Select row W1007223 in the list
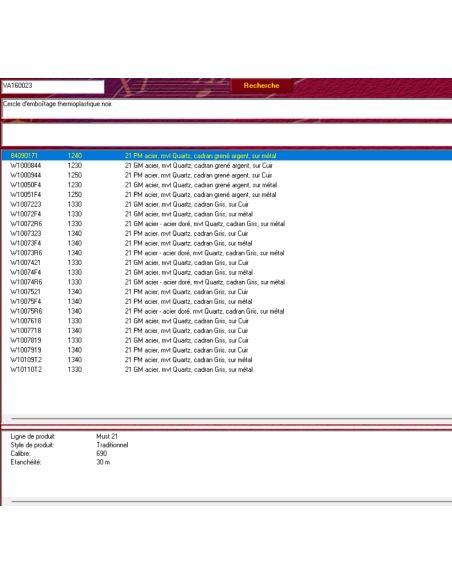Image resolution: width=452 pixels, height=584 pixels. [x=227, y=204]
